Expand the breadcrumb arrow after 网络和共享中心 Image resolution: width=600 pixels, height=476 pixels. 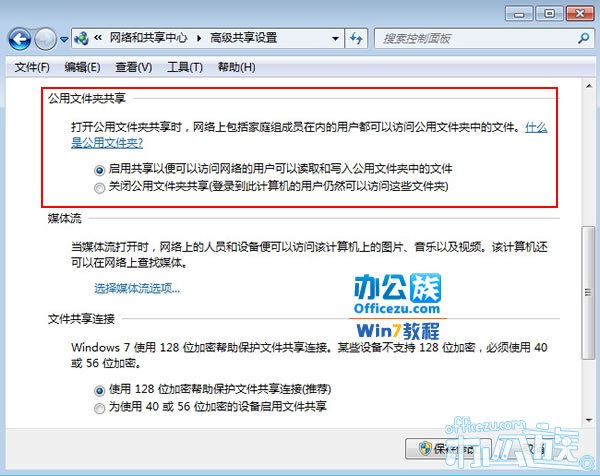(199, 38)
